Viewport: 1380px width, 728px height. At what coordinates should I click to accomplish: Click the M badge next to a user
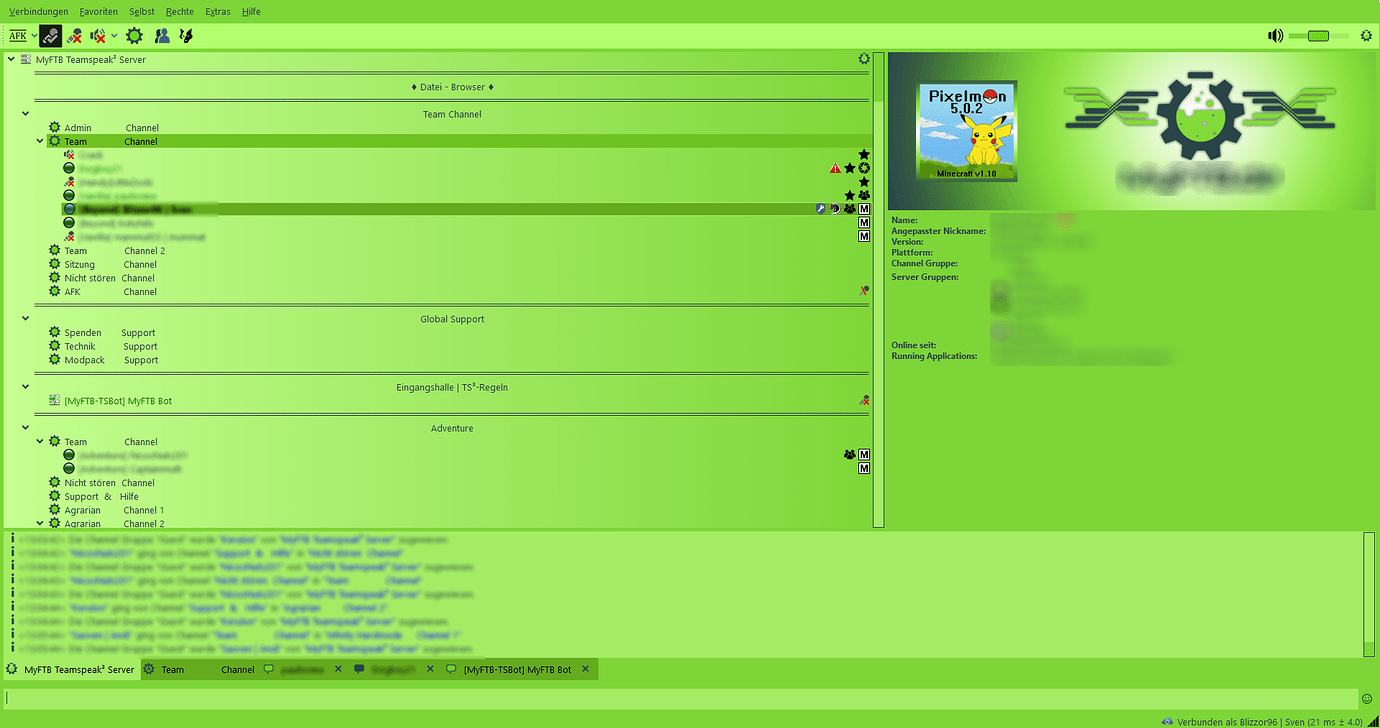tap(863, 209)
